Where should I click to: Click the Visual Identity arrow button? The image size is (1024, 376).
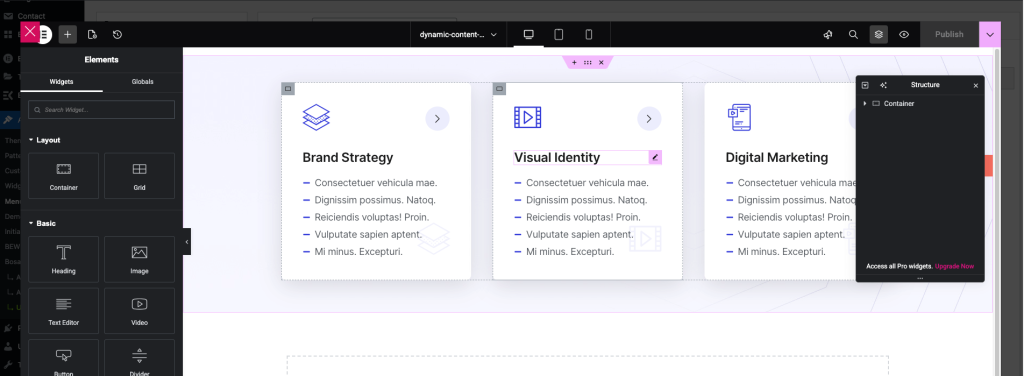(649, 119)
